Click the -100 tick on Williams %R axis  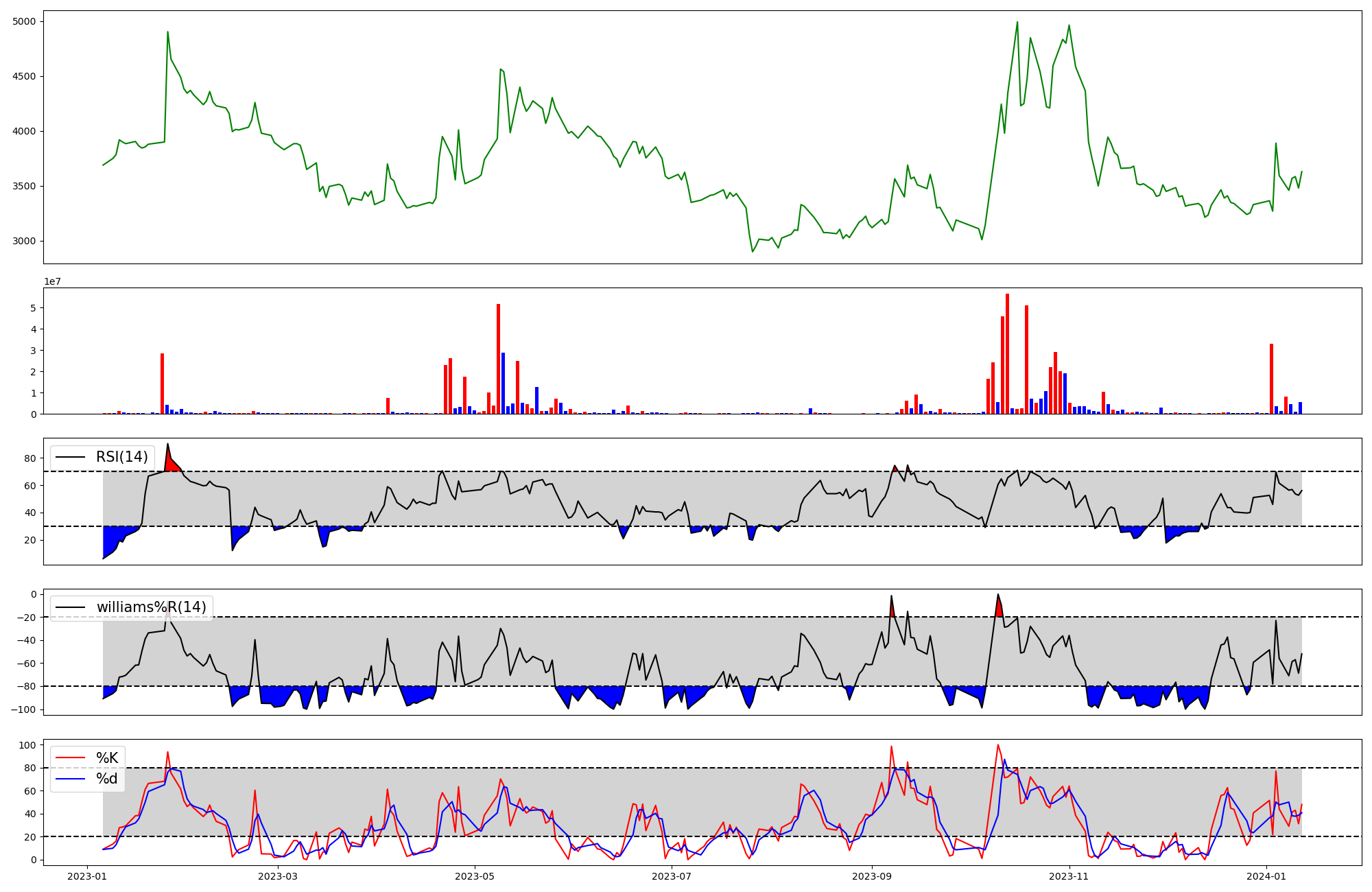click(24, 709)
